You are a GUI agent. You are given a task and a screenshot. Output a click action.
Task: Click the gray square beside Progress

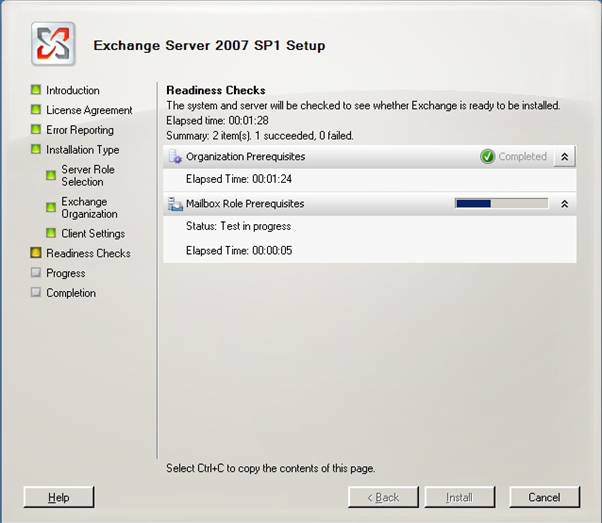pos(36,273)
